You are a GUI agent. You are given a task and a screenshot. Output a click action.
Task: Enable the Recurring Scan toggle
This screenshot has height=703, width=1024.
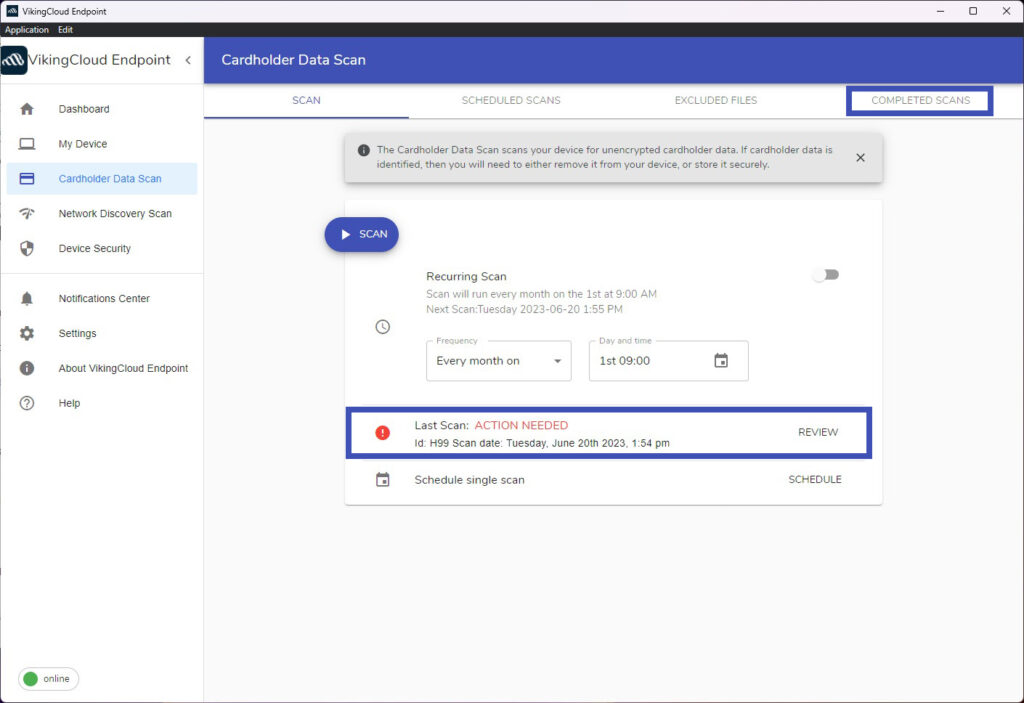(x=826, y=274)
